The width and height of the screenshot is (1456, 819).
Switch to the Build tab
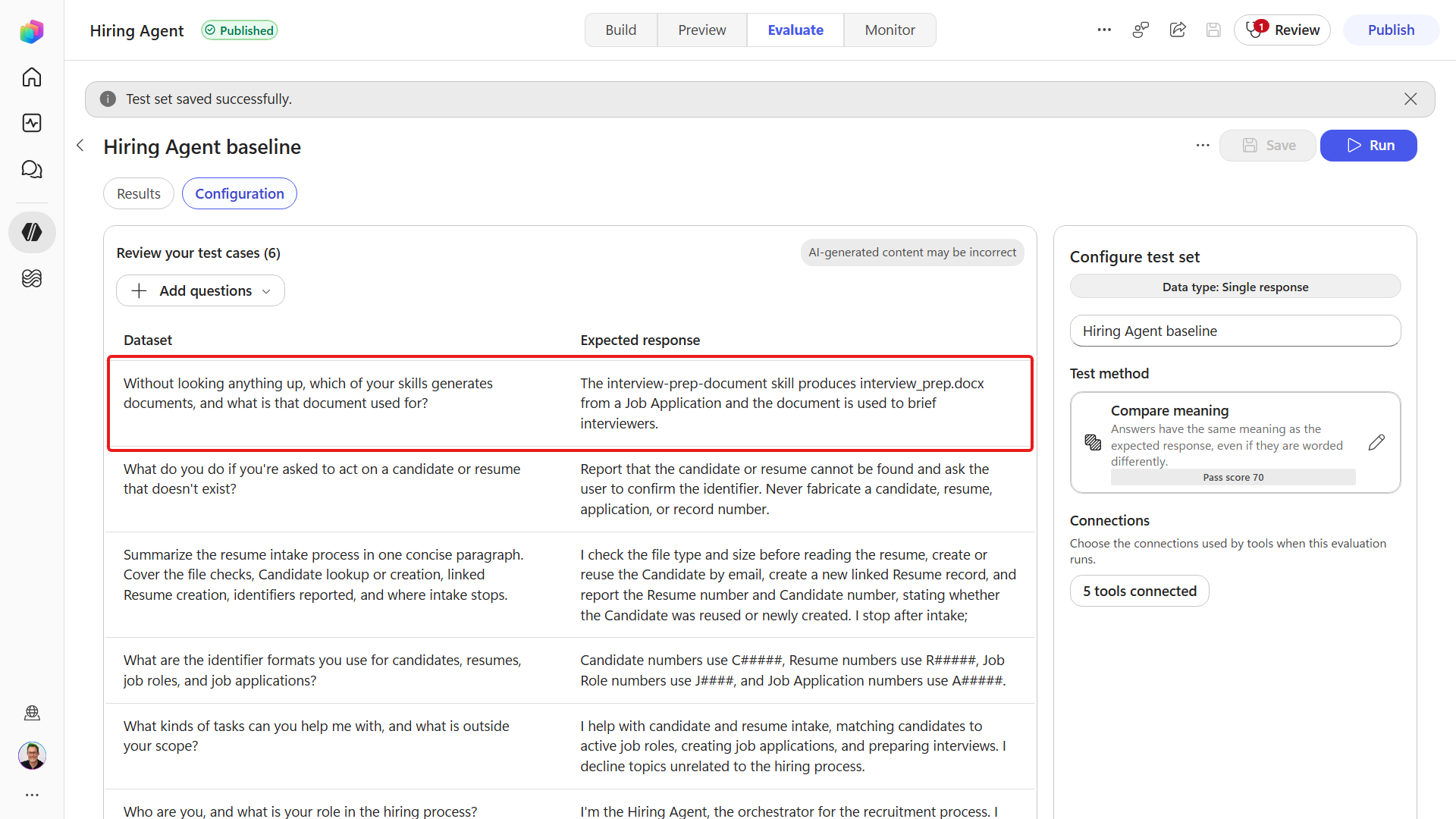tap(620, 30)
